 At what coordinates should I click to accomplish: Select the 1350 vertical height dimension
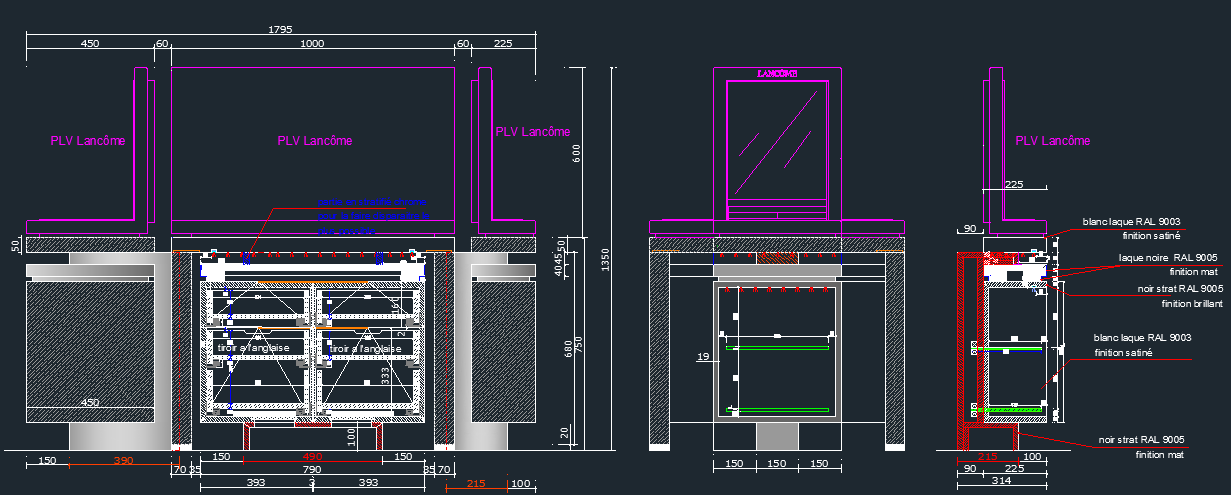click(604, 260)
